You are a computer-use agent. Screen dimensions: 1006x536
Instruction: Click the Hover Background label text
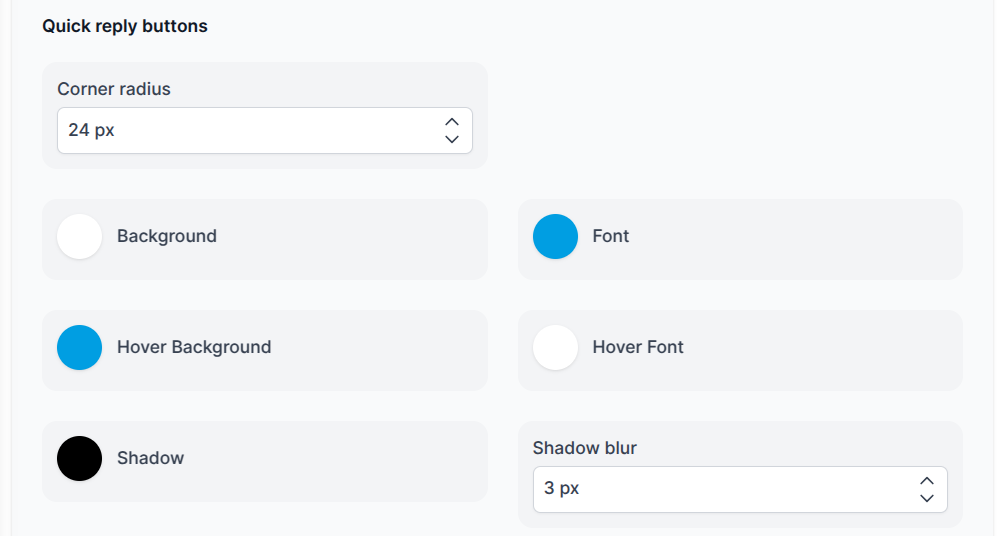point(194,347)
